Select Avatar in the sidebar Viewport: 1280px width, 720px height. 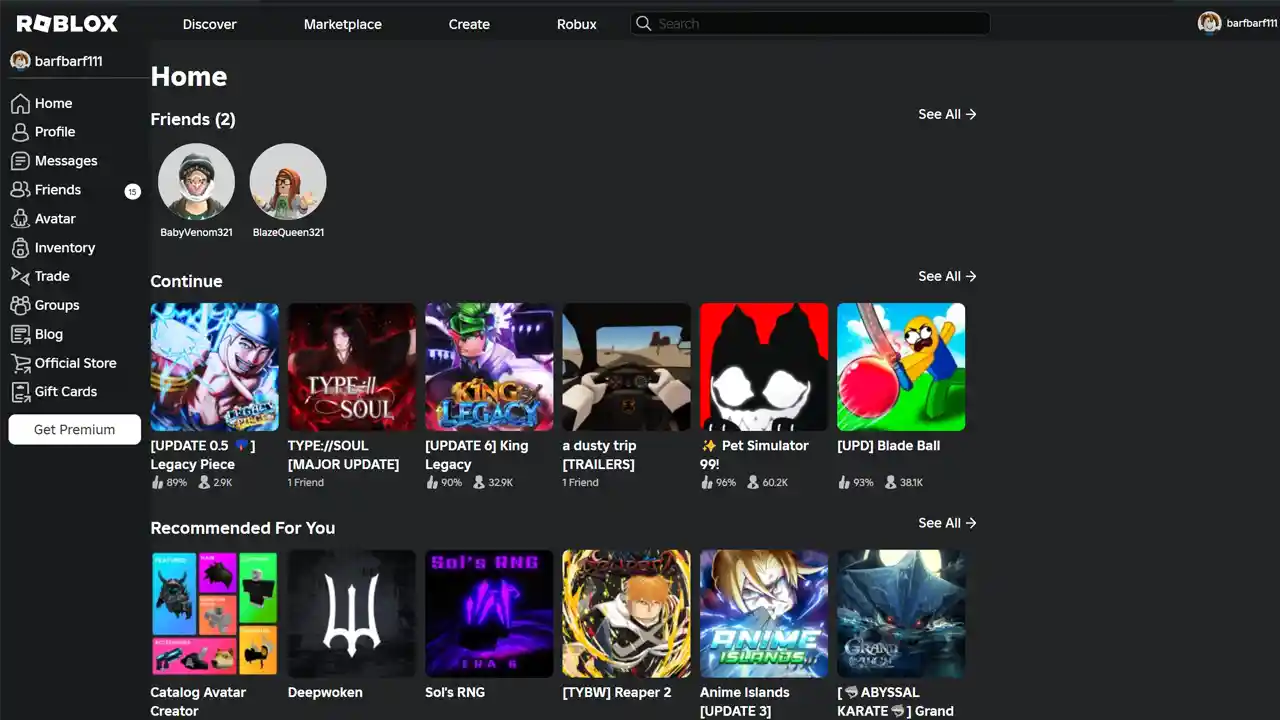(x=55, y=218)
